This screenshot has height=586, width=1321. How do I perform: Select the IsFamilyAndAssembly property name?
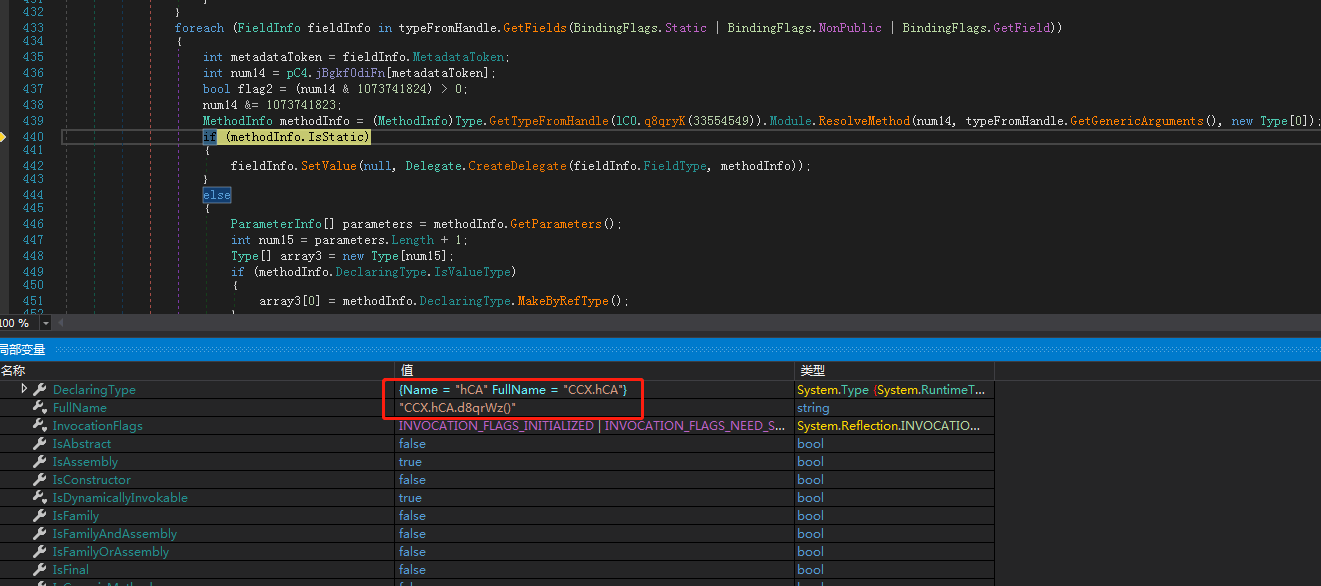115,533
